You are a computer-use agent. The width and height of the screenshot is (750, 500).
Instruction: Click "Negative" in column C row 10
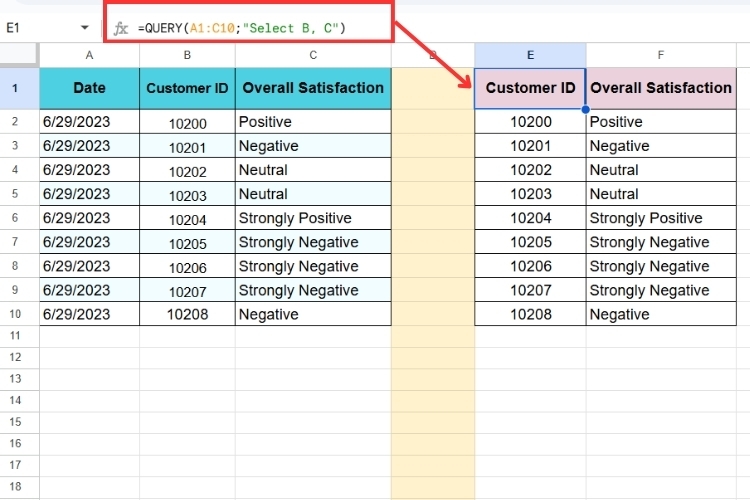coord(313,314)
